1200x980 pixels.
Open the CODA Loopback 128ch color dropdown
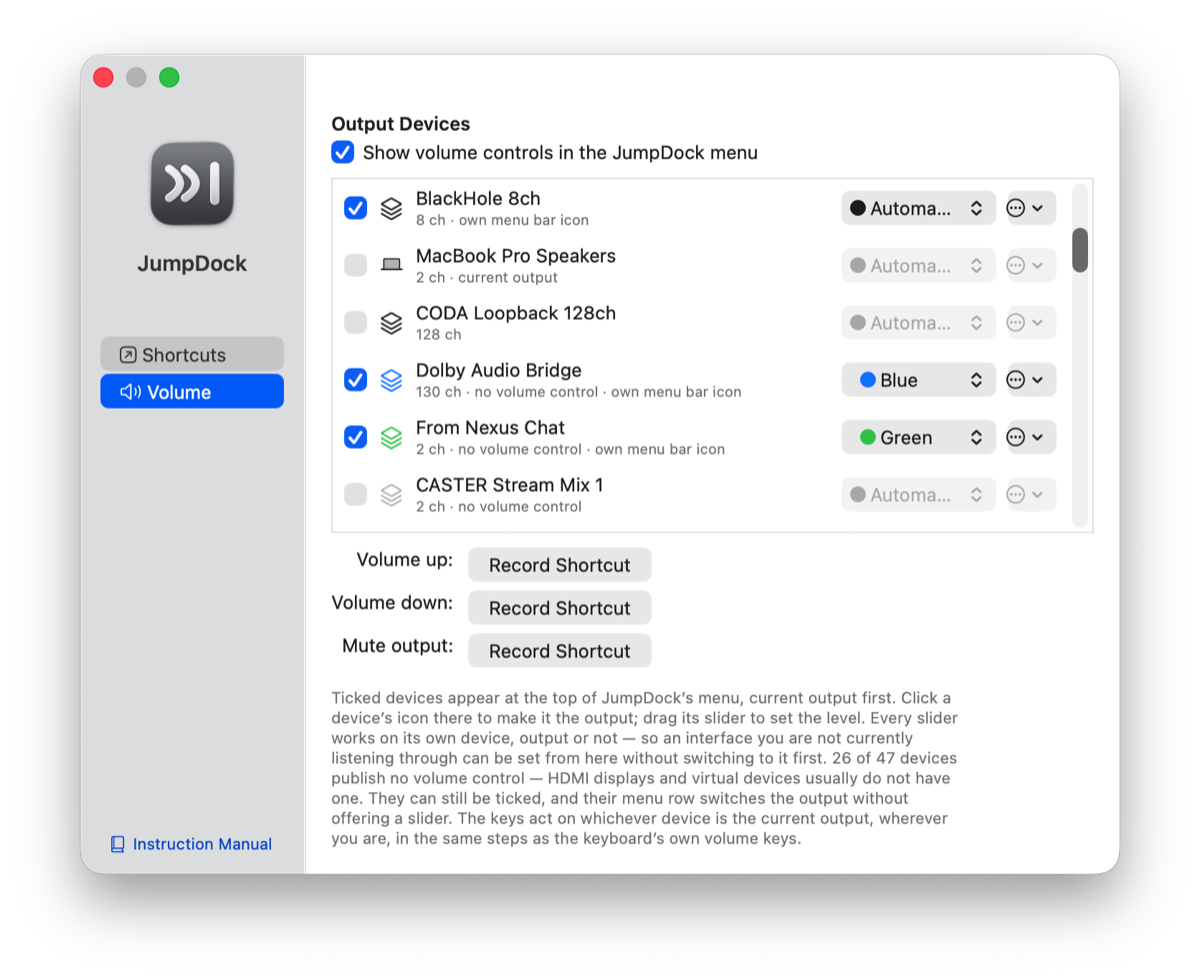[918, 323]
